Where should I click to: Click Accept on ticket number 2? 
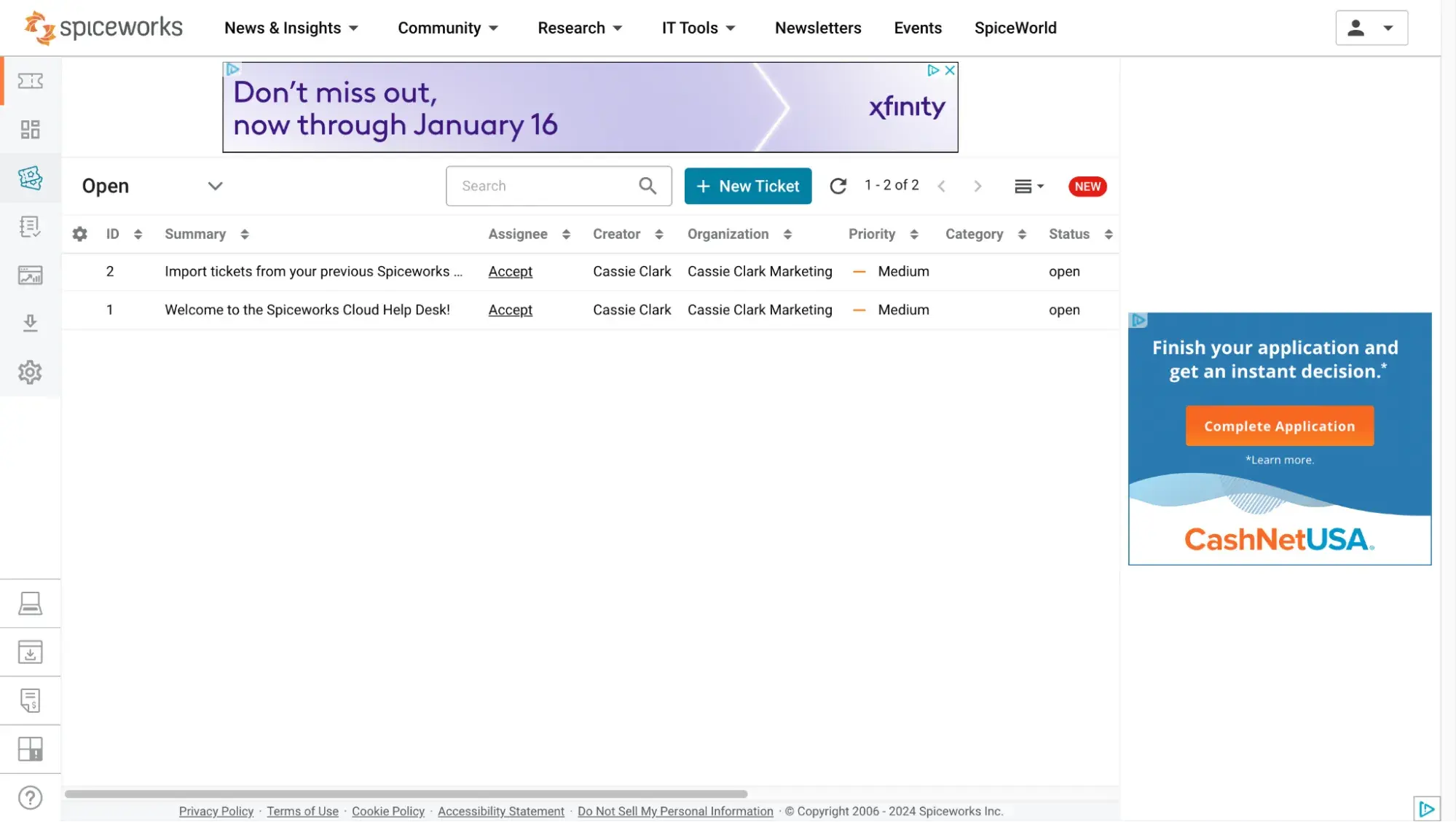(510, 271)
